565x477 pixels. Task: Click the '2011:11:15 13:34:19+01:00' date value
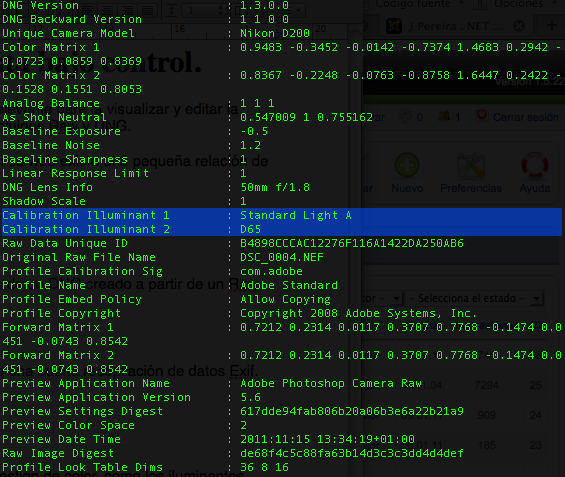point(327,439)
